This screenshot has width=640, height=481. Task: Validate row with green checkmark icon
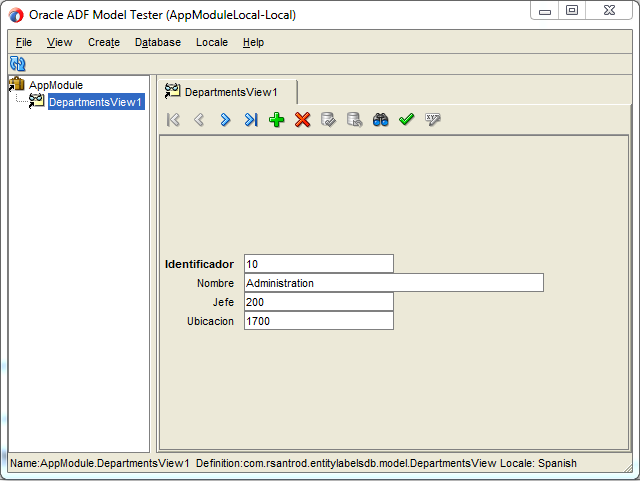click(x=407, y=119)
